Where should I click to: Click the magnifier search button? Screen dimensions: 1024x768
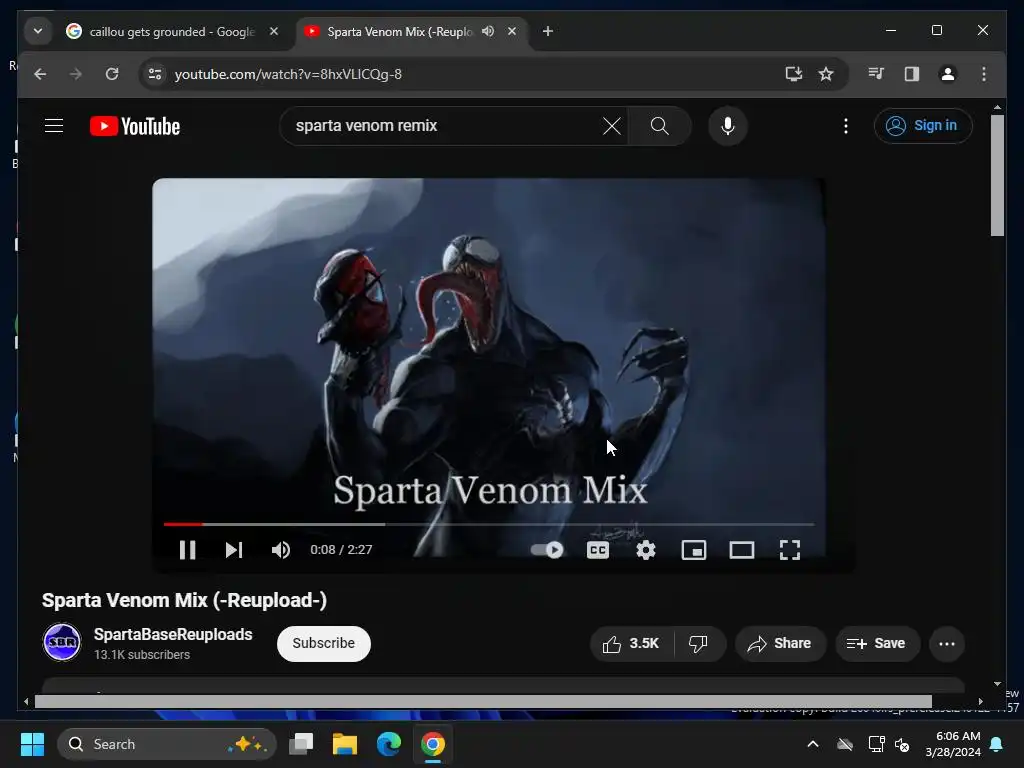click(660, 125)
